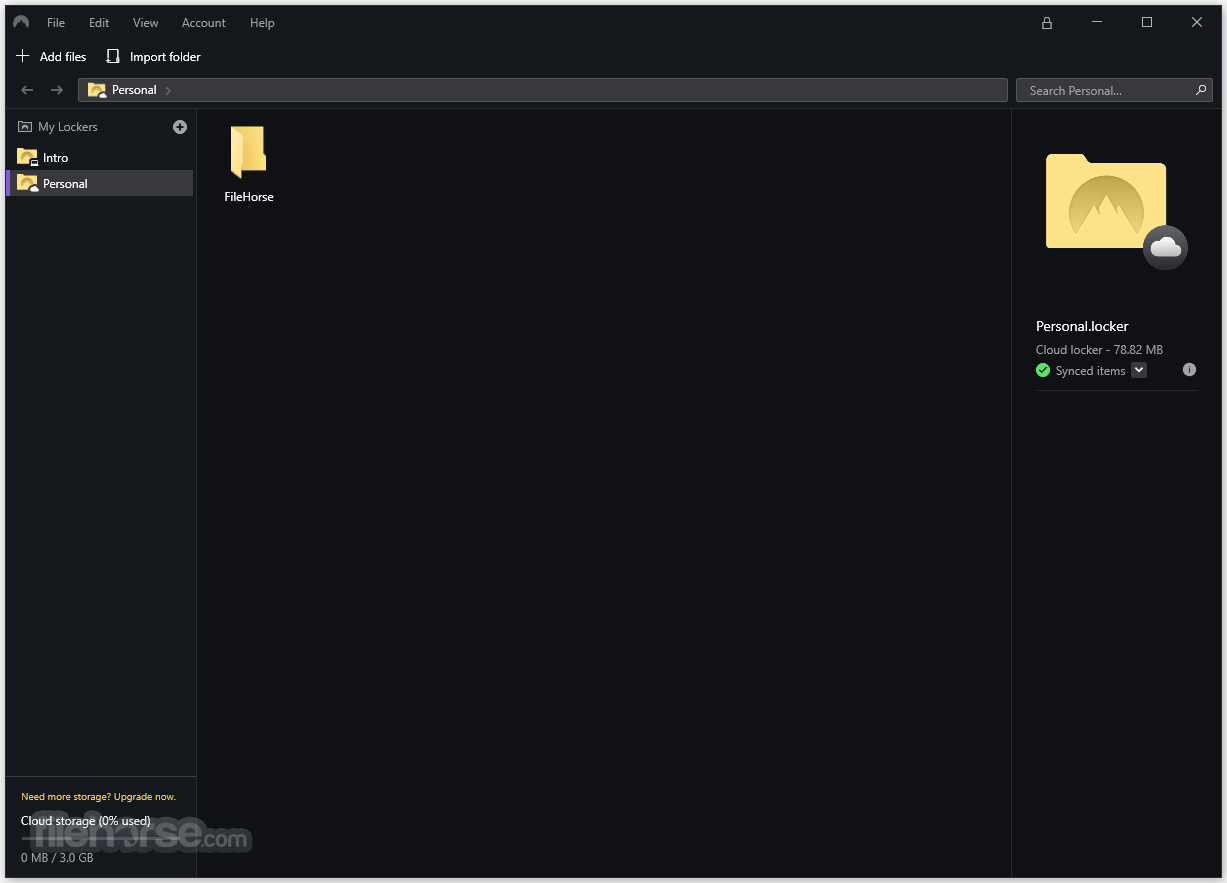The height and width of the screenshot is (883, 1227).
Task: Click the My Lockers header
Action: [58, 127]
